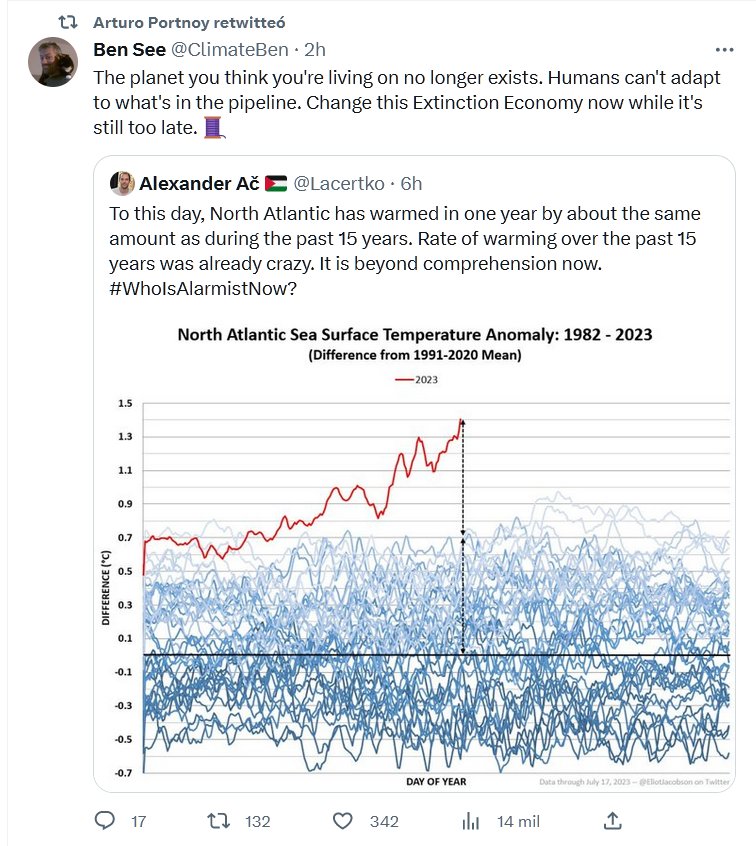Click the reply speech bubble icon

[x=106, y=821]
